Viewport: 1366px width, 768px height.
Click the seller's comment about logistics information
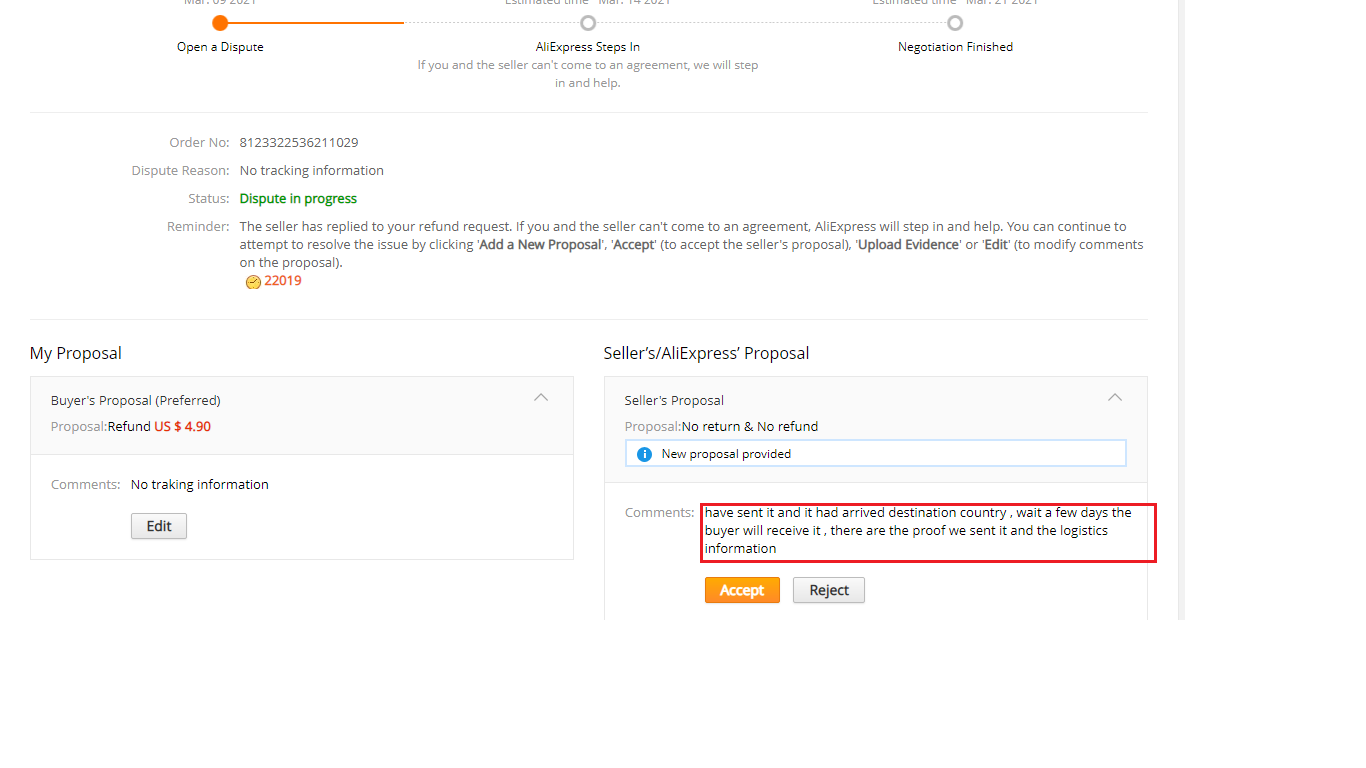click(918, 531)
